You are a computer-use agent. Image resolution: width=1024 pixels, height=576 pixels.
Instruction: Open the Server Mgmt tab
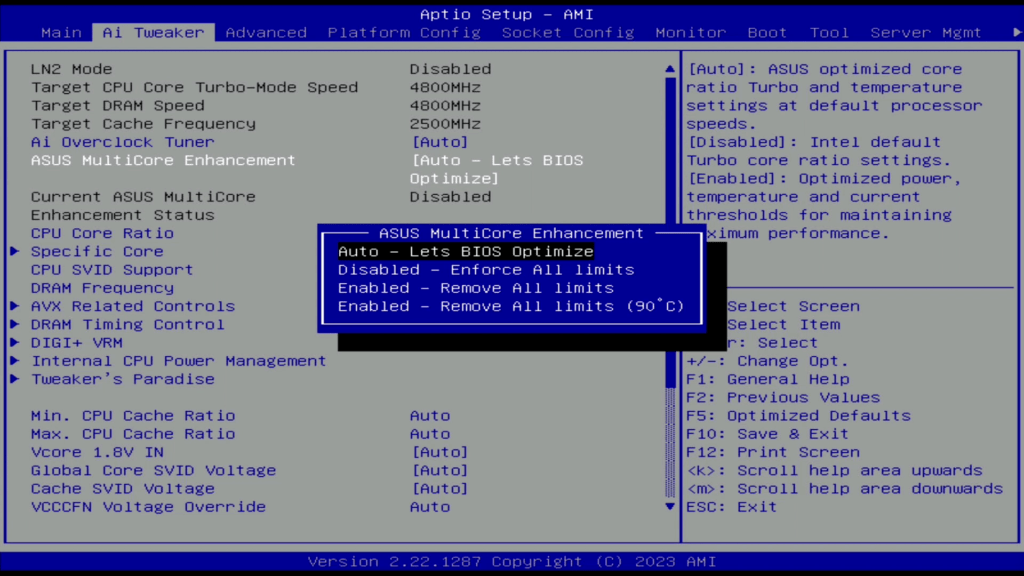(925, 33)
